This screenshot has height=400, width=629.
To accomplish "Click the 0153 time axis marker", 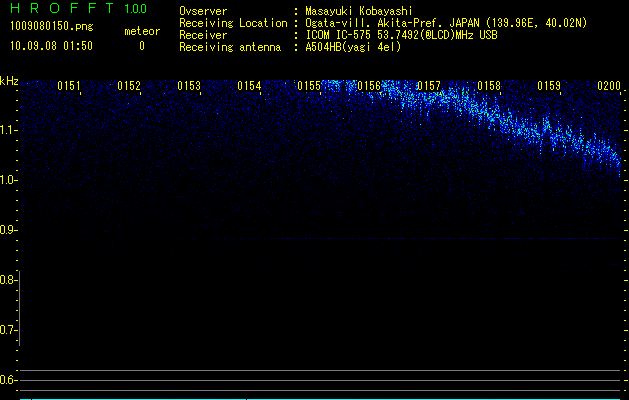I will (x=189, y=86).
